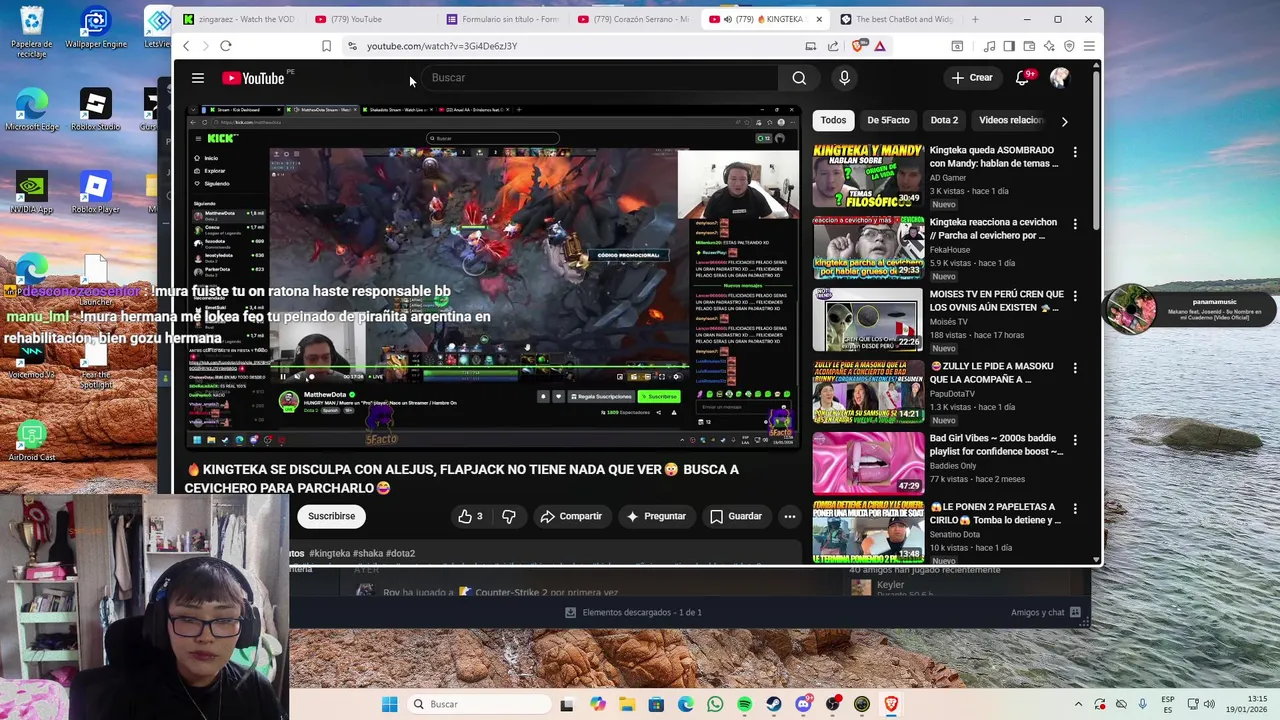Viewport: 1280px width, 720px height.
Task: Open options menu for Kingteka reacciona a cevichon
Action: (x=1075, y=224)
